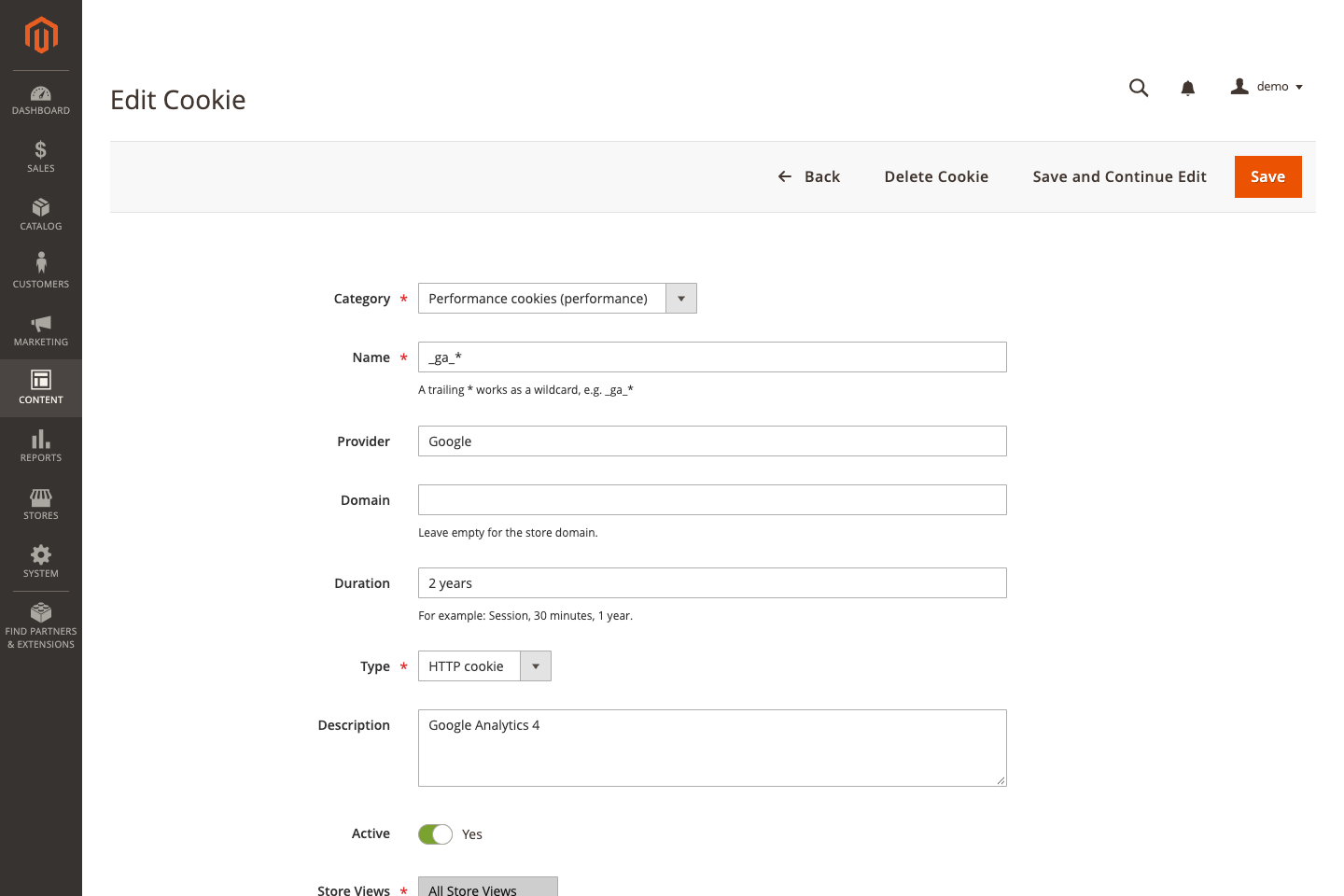Open Find Partners & Extensions icon
The height and width of the screenshot is (896, 1344).
41,612
